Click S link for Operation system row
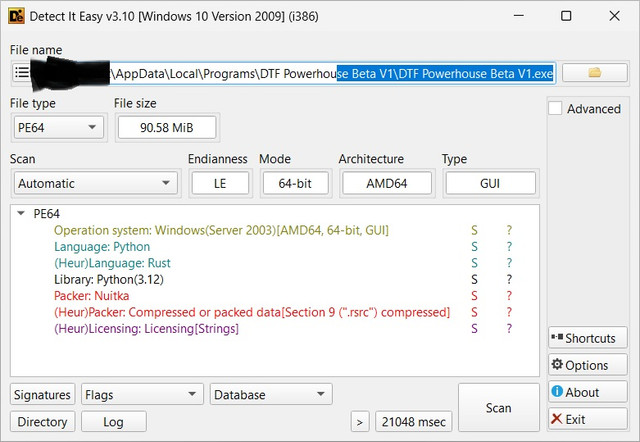Screen dimensions: 640x442 click(474, 230)
